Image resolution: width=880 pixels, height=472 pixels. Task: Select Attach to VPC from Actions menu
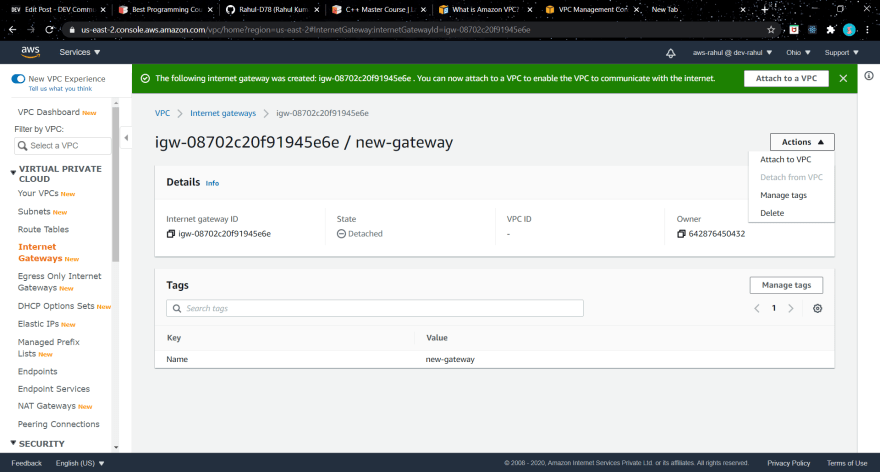(785, 159)
